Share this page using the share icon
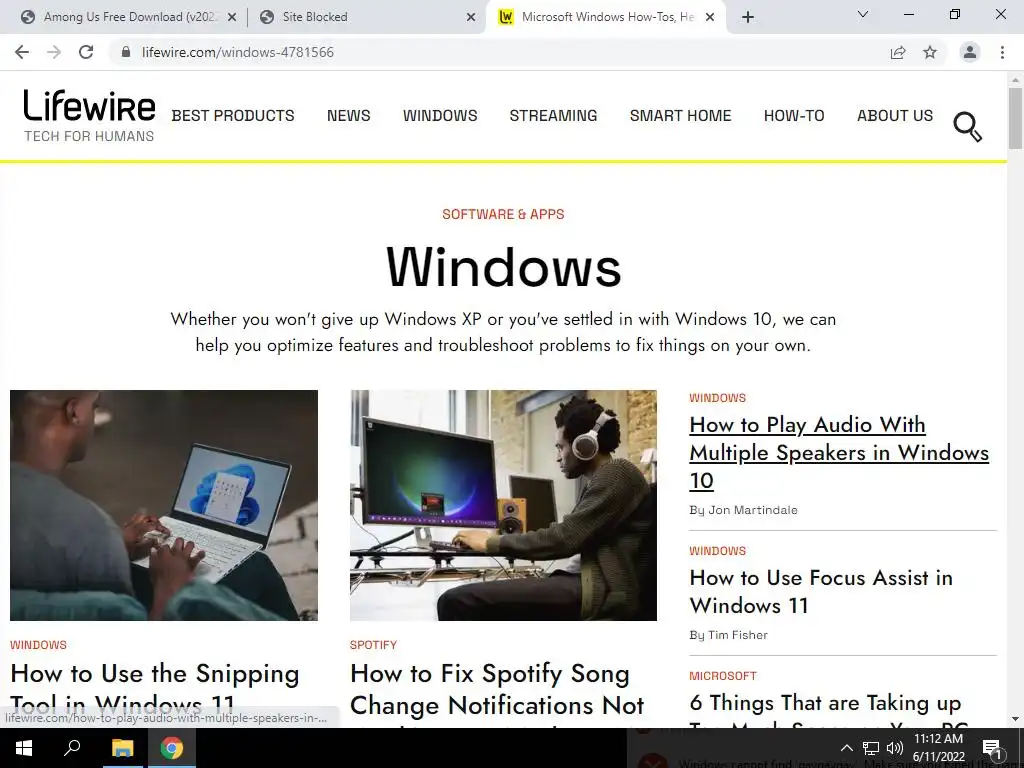Image resolution: width=1024 pixels, height=768 pixels. click(898, 52)
